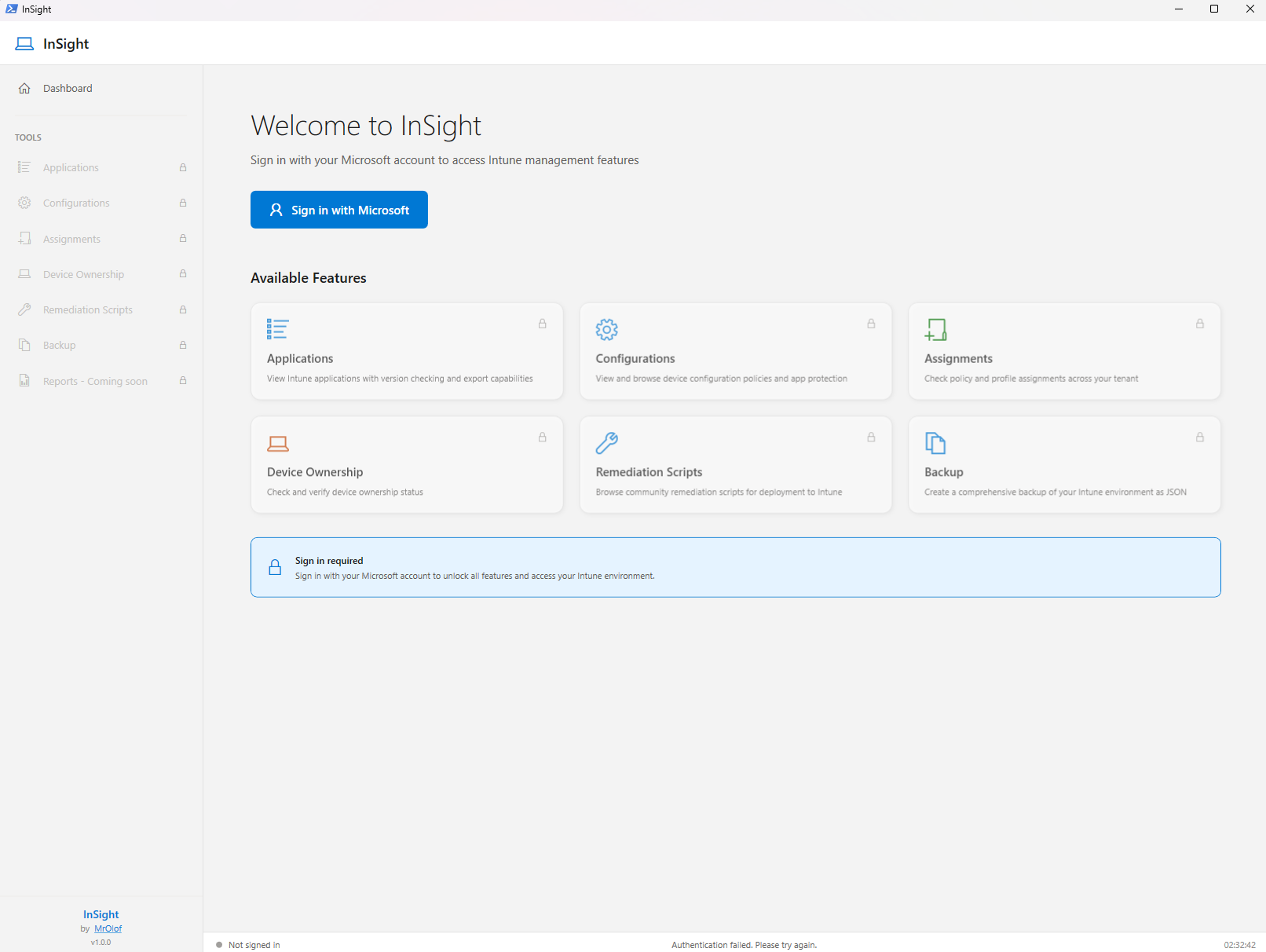
Task: Open the Applications feature card title
Action: point(300,358)
